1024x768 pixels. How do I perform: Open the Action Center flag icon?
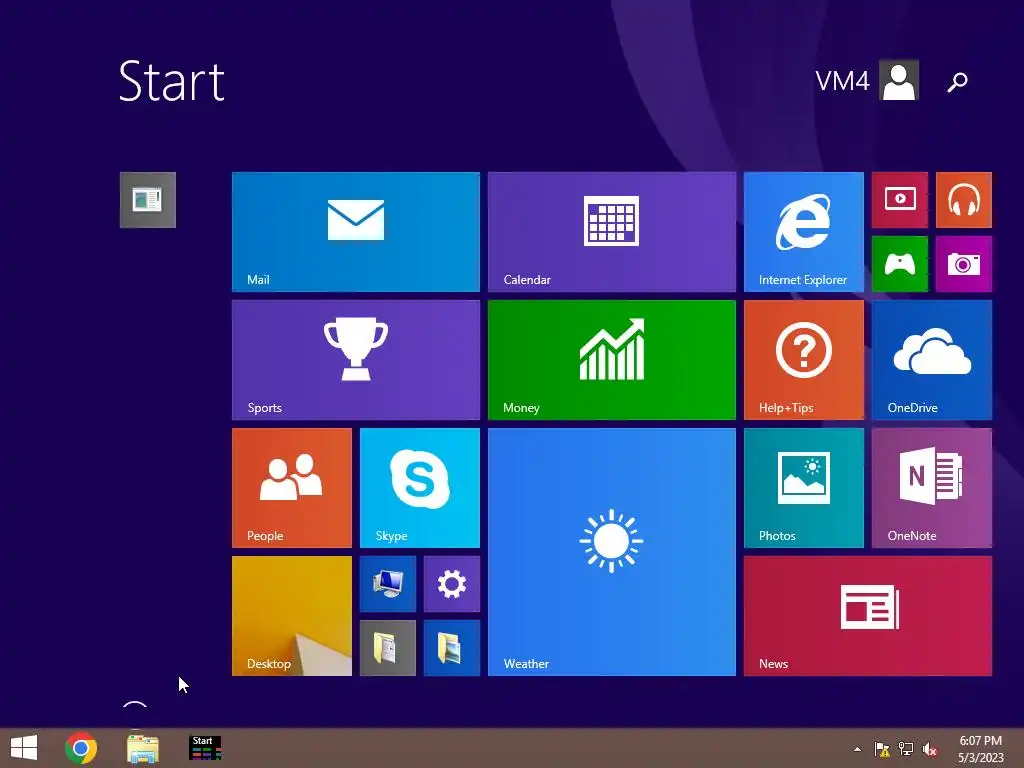click(x=882, y=749)
